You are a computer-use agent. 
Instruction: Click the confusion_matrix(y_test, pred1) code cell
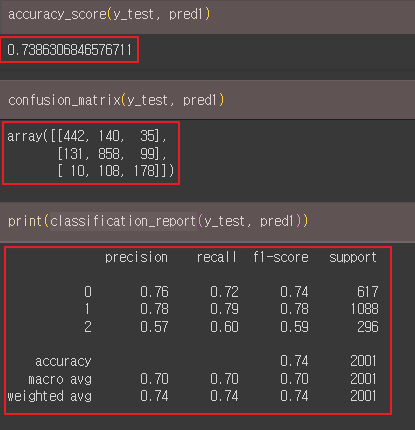(x=207, y=100)
